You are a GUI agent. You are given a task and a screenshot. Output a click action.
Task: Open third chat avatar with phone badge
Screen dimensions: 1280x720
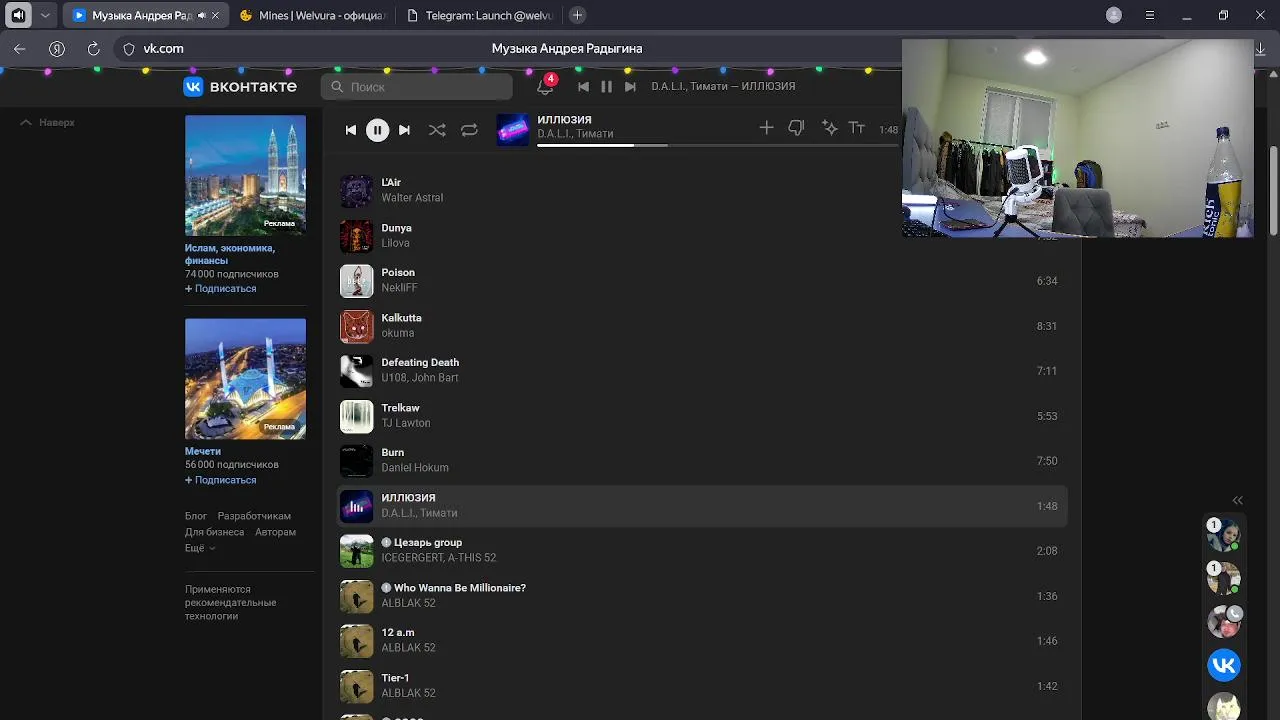[1224, 621]
